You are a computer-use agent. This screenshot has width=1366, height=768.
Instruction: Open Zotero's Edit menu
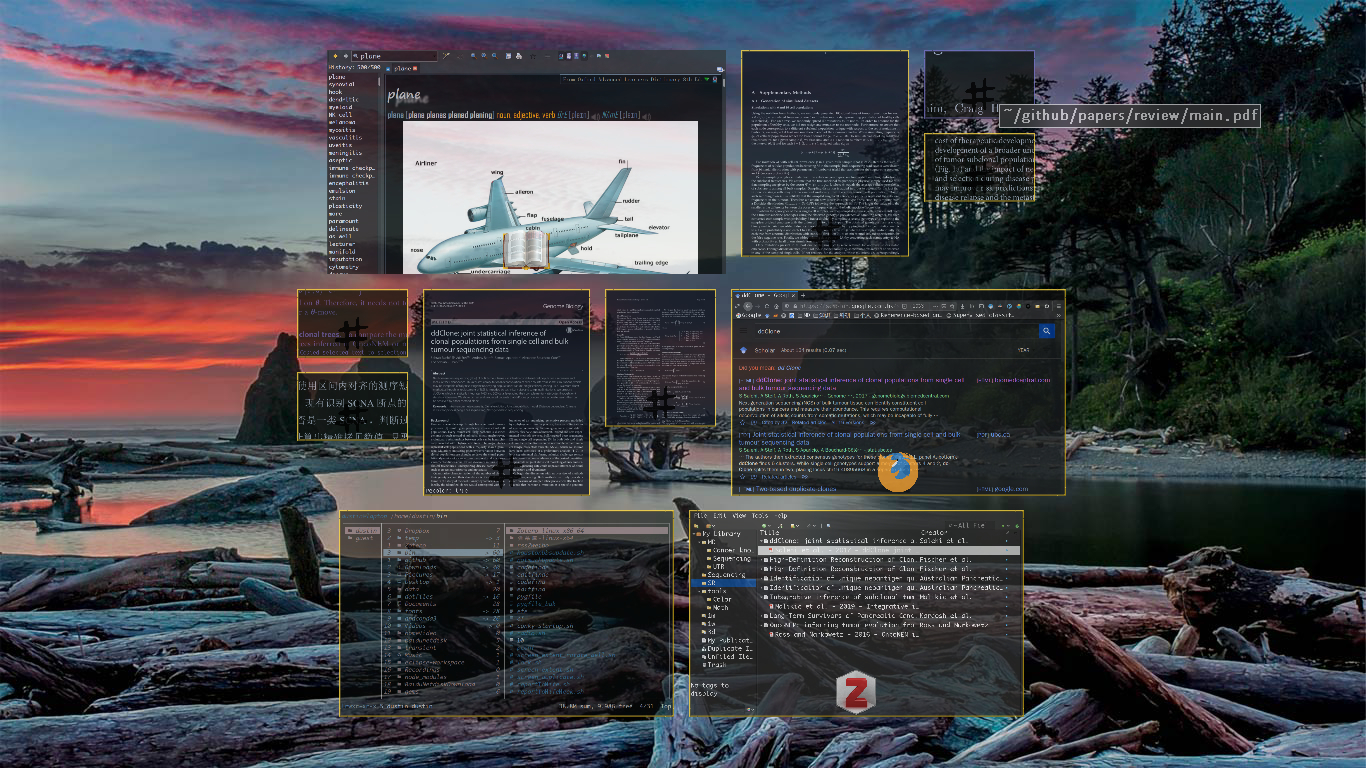coord(720,515)
